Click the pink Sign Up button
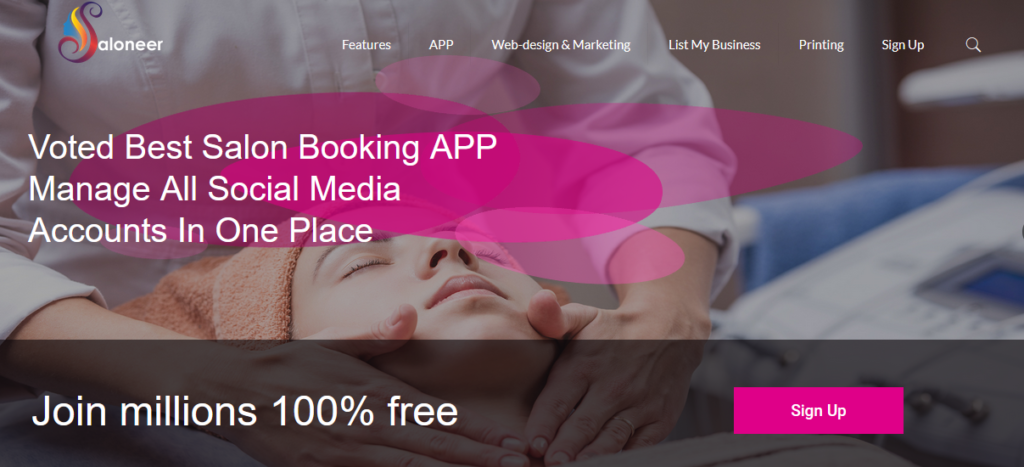Screen dimensions: 1024x467 point(818,410)
